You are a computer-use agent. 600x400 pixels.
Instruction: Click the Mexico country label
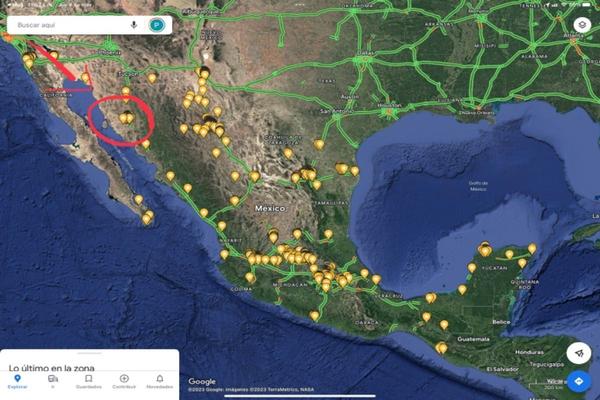click(x=270, y=209)
